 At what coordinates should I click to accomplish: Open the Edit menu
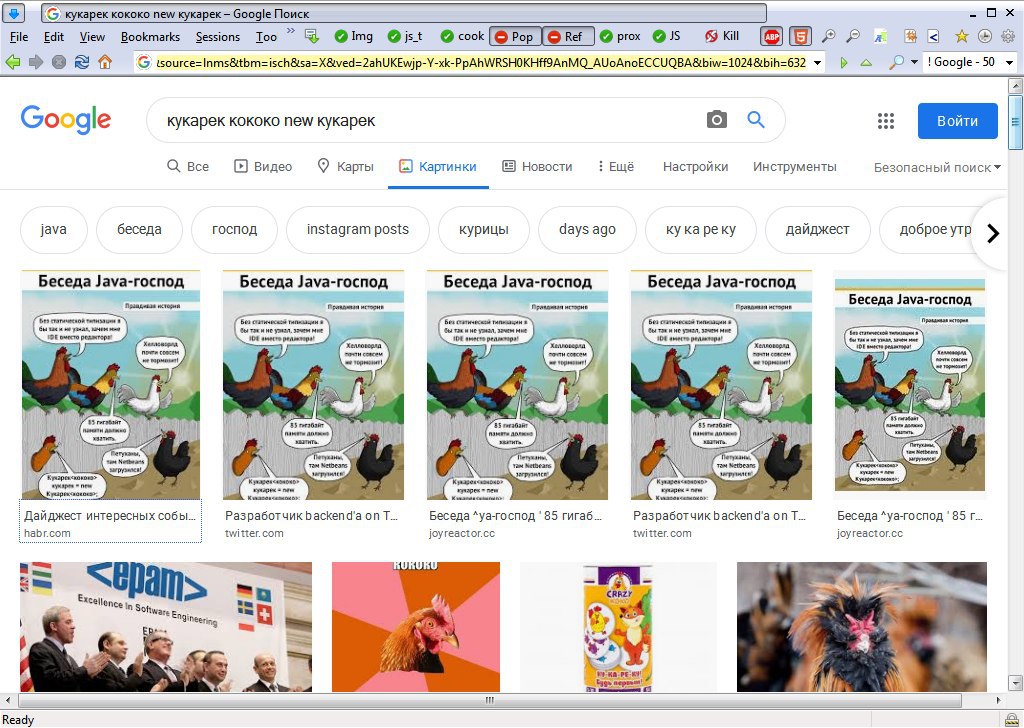(x=54, y=37)
